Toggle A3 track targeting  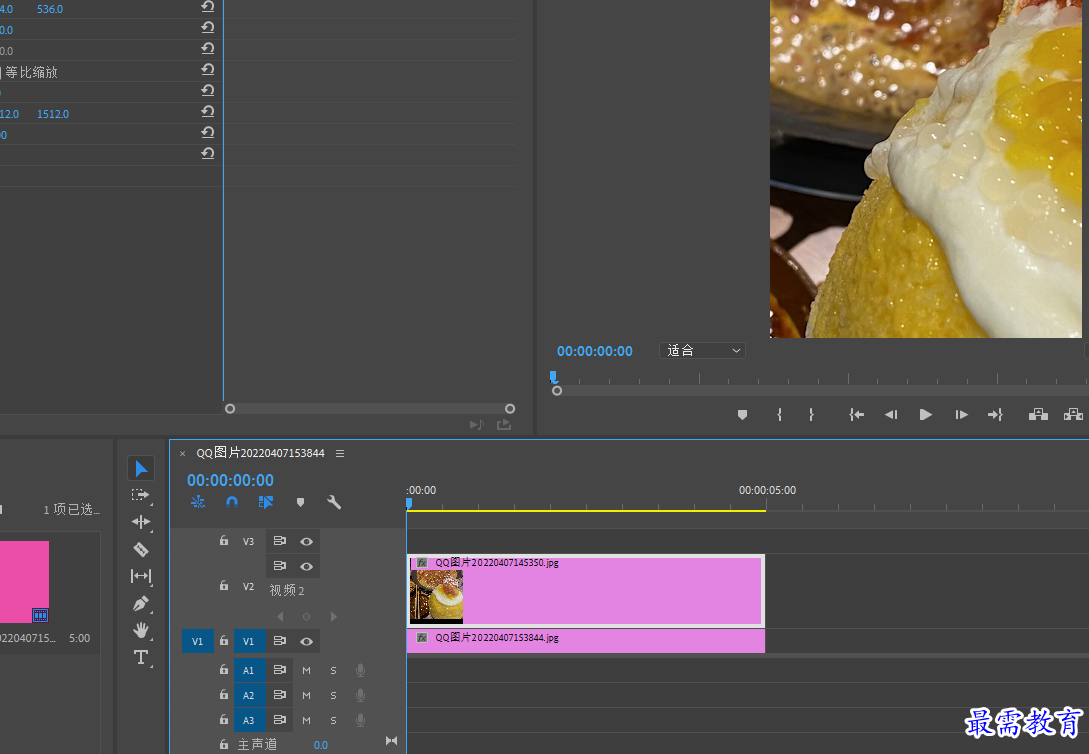click(249, 721)
